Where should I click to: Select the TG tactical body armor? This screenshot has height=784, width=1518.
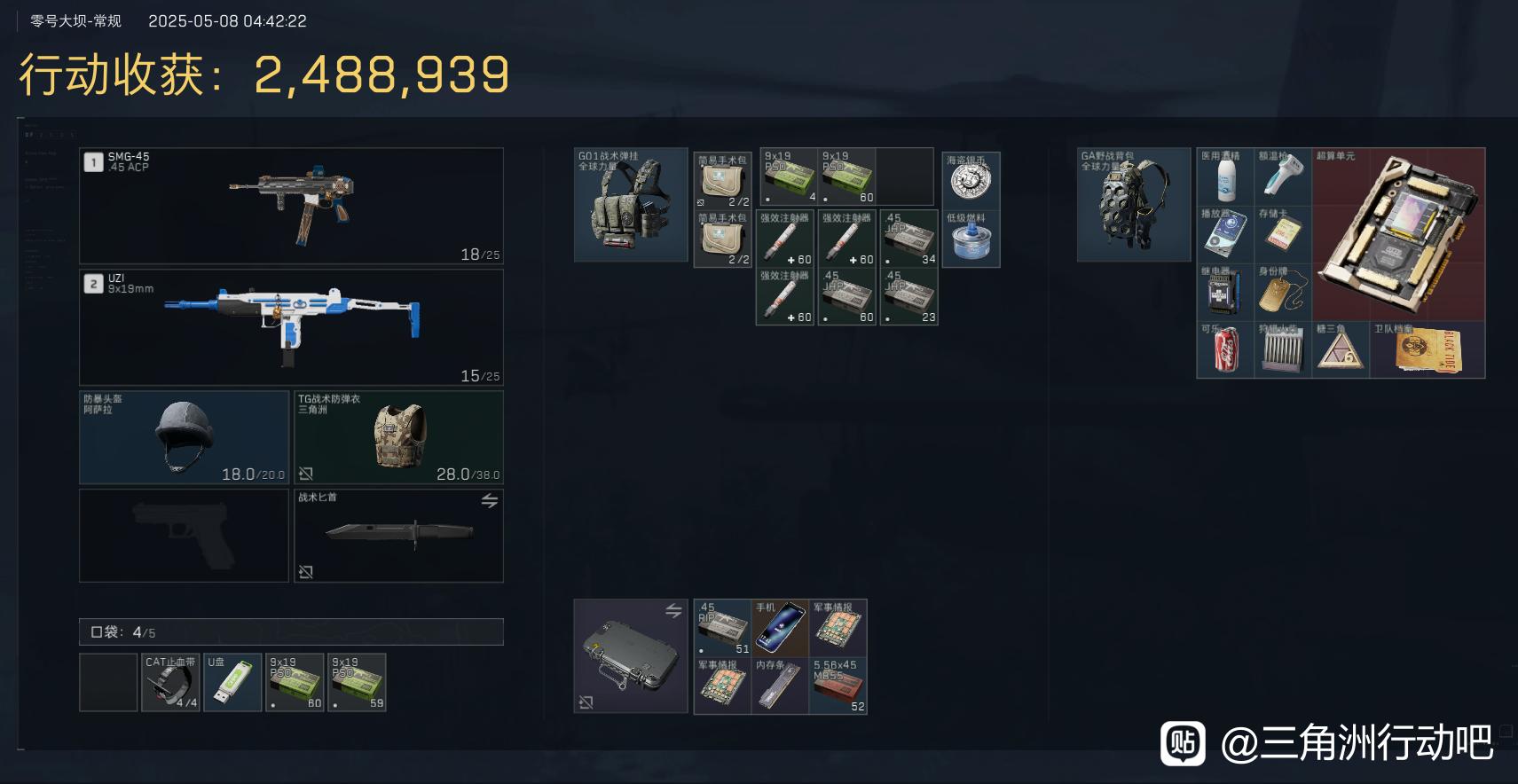(399, 437)
